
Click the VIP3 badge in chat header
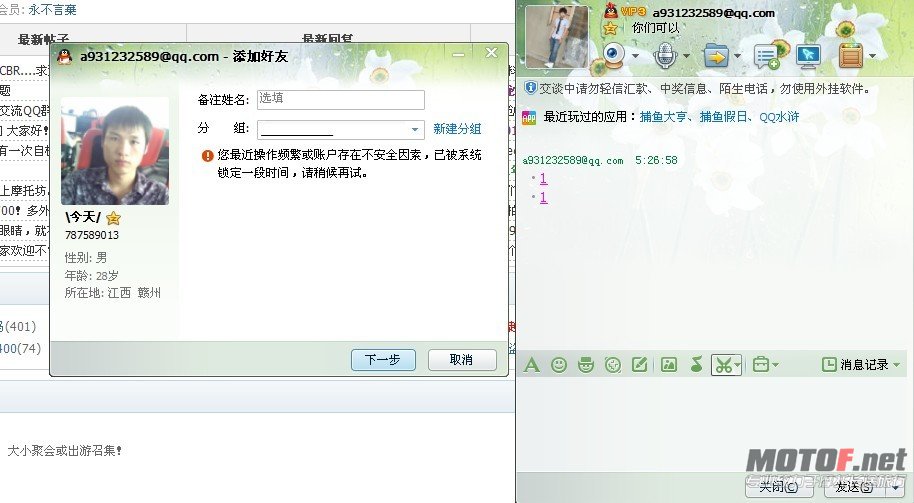pyautogui.click(x=633, y=12)
